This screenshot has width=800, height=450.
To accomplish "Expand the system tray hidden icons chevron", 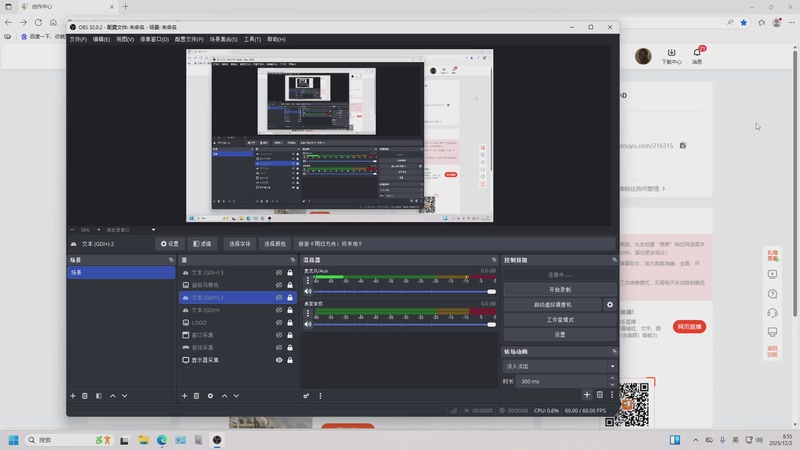I will 695,440.
